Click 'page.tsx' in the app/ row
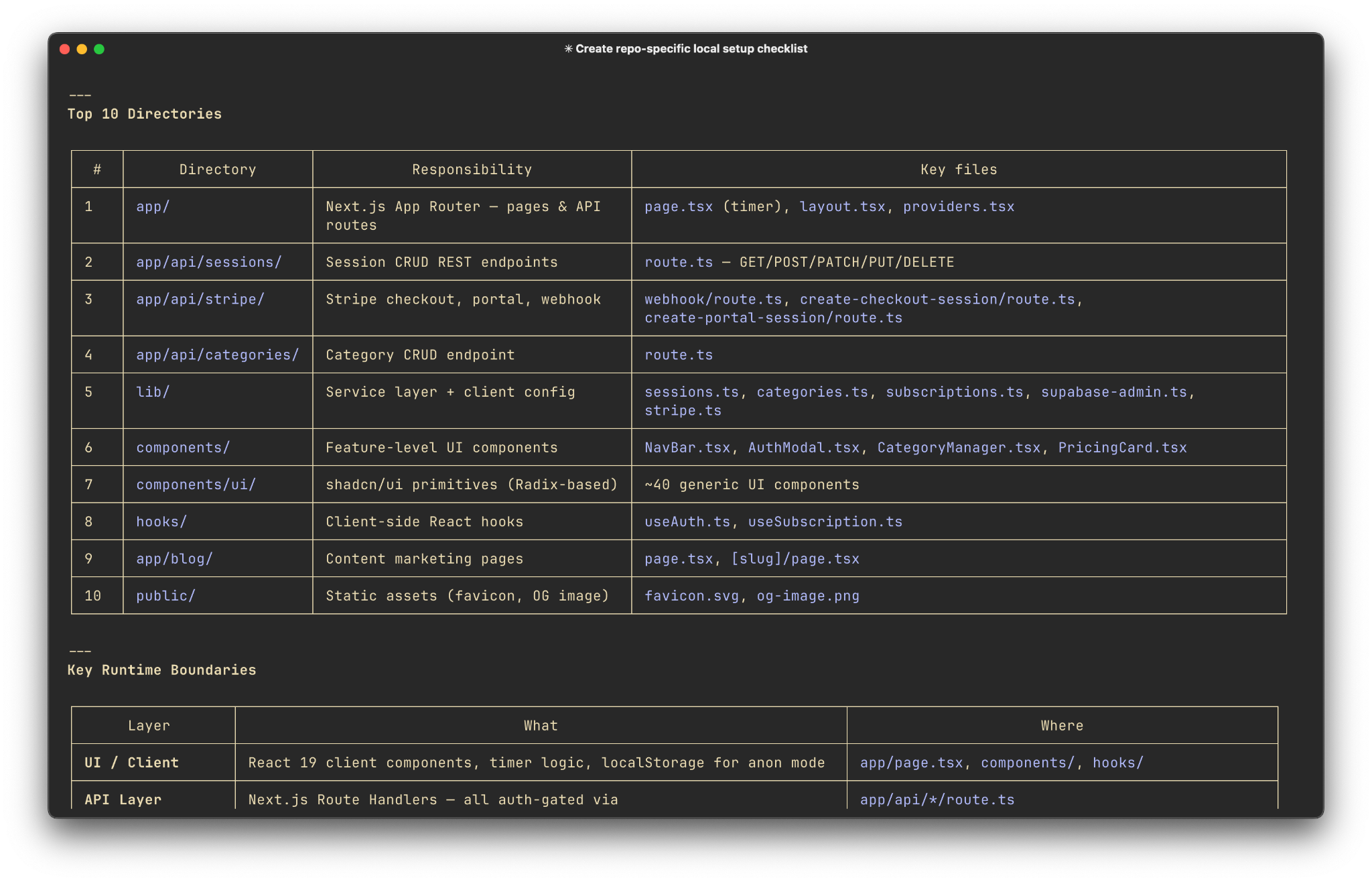This screenshot has height=882, width=1372. tap(679, 206)
